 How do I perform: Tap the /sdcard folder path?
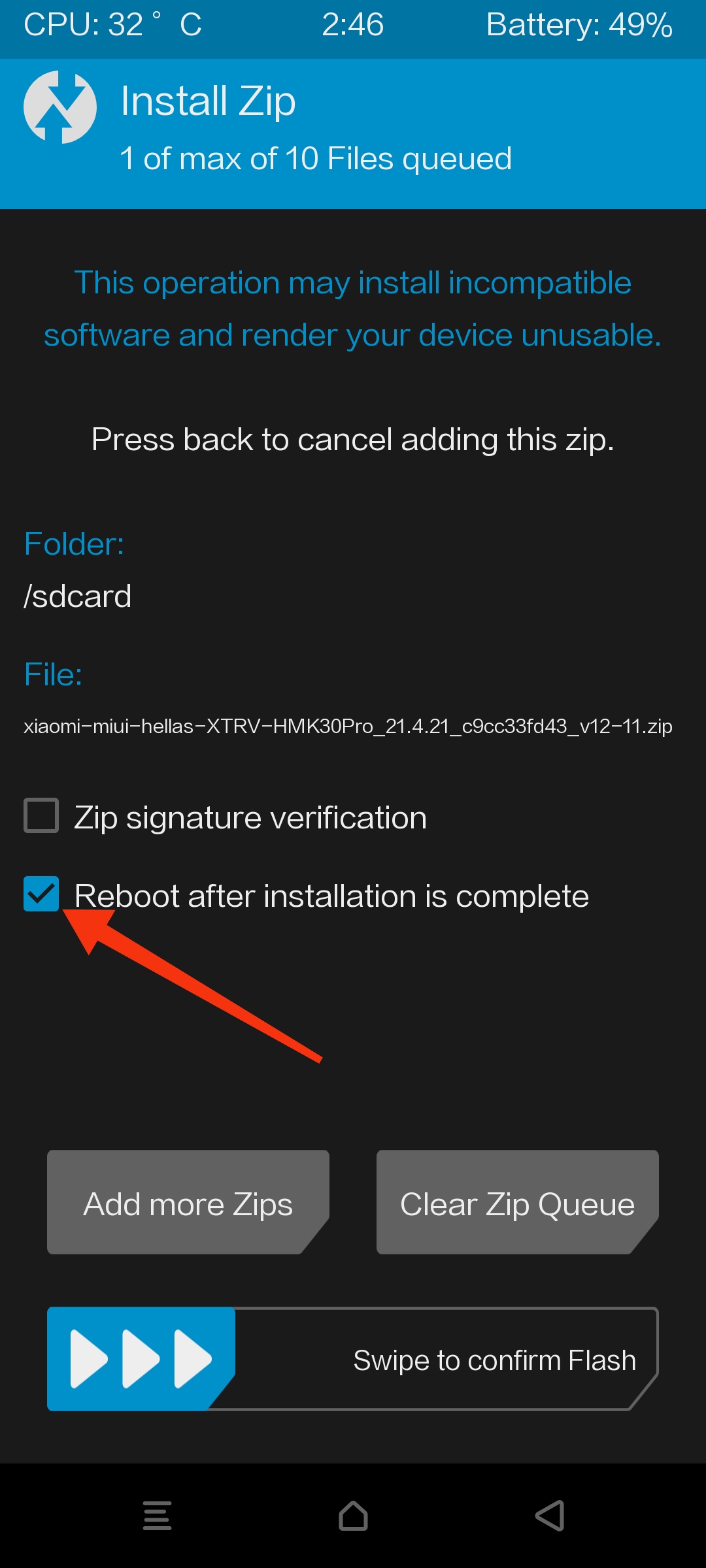pos(78,596)
